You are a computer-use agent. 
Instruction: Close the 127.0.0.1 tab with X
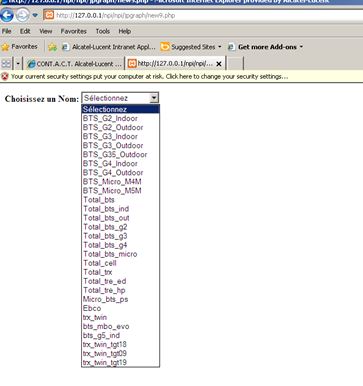(219, 64)
